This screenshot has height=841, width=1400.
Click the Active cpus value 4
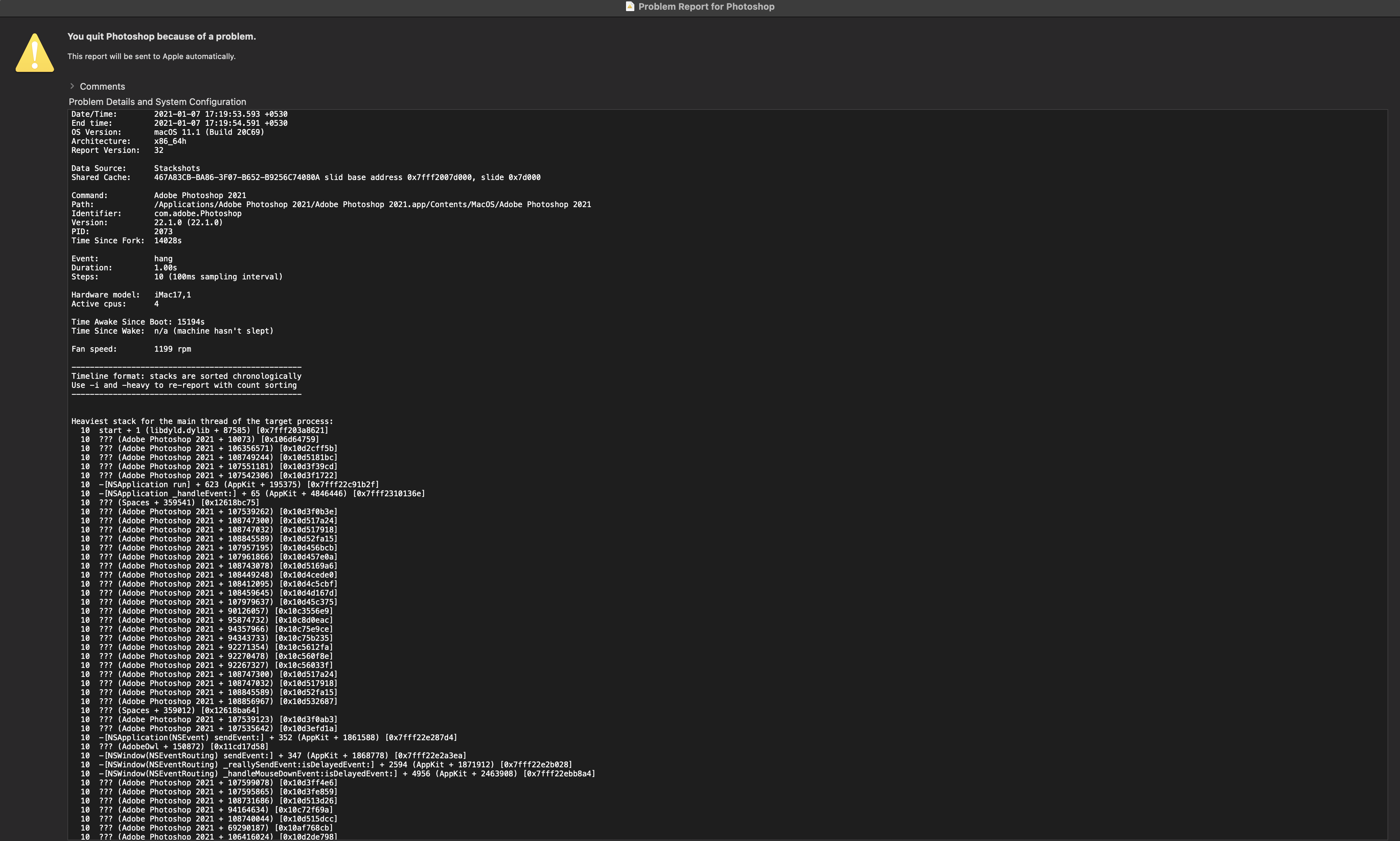156,304
